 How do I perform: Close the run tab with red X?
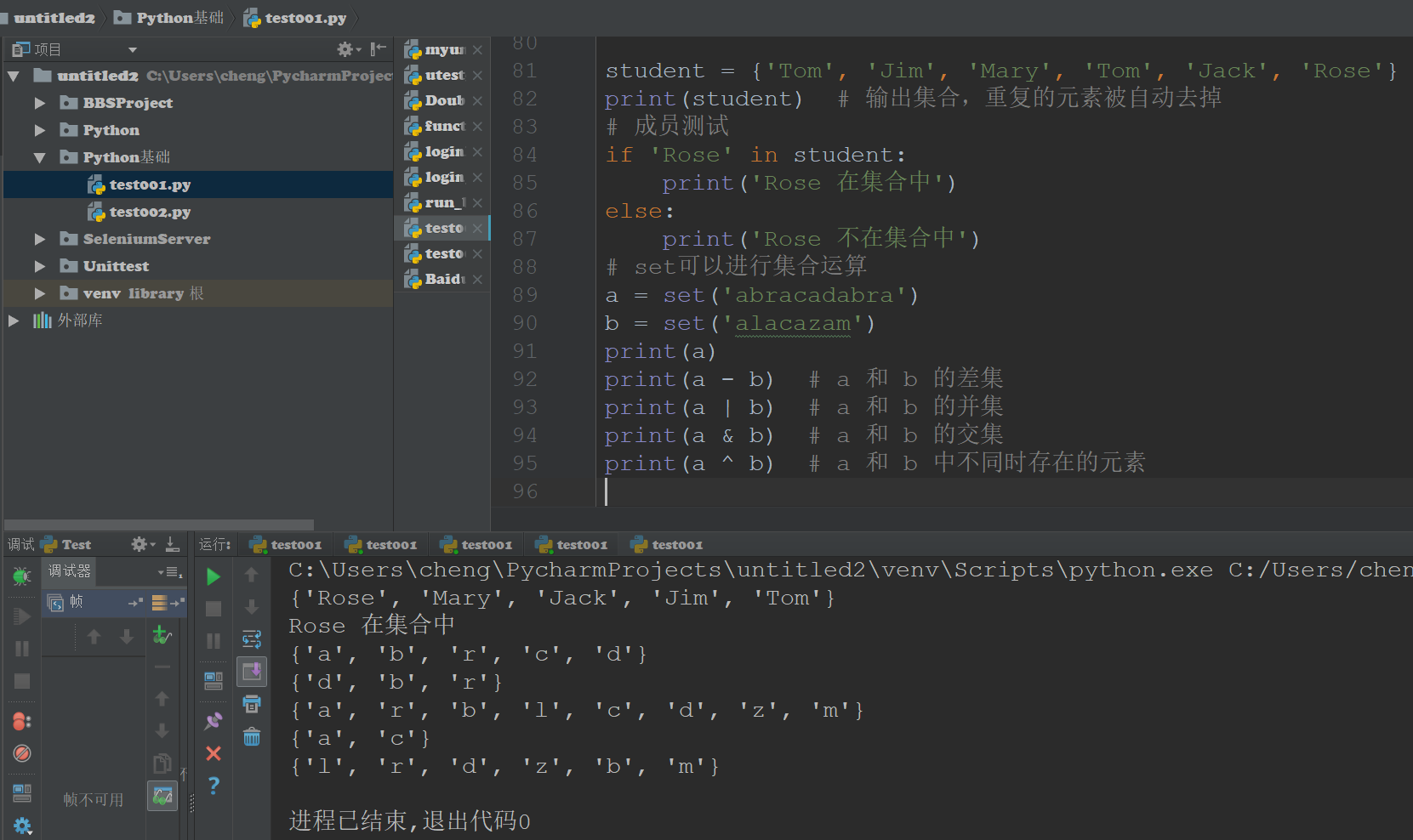pyautogui.click(x=214, y=753)
